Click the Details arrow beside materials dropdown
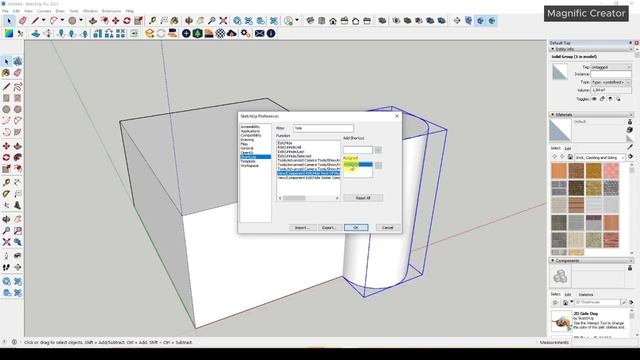 (x=631, y=157)
